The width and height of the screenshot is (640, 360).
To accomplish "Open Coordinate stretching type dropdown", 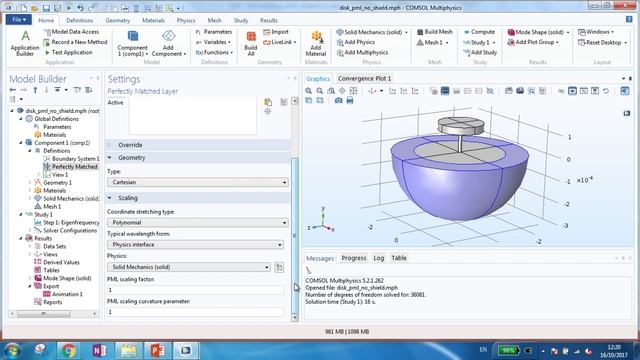I will coord(198,222).
